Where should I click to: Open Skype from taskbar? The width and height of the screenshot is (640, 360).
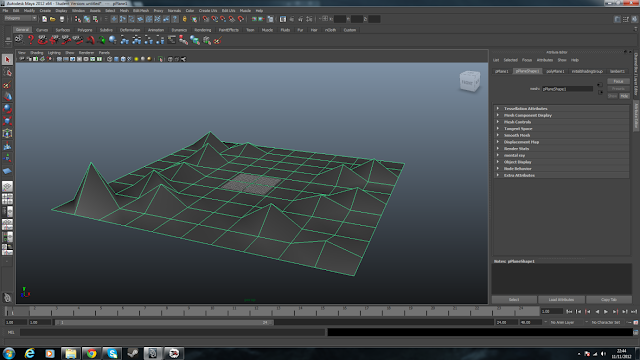pos(112,353)
